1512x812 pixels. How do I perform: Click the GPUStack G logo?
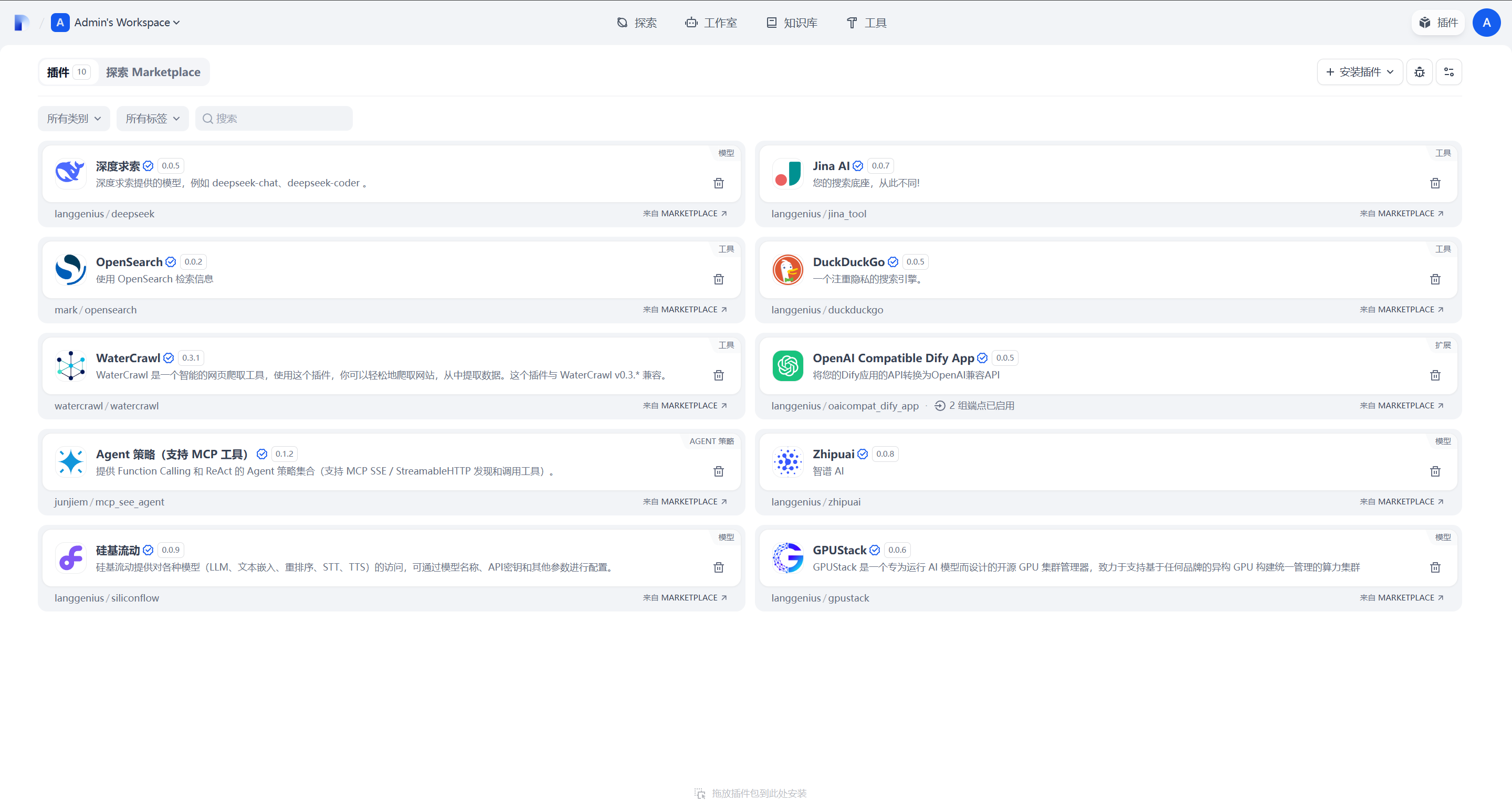point(787,558)
